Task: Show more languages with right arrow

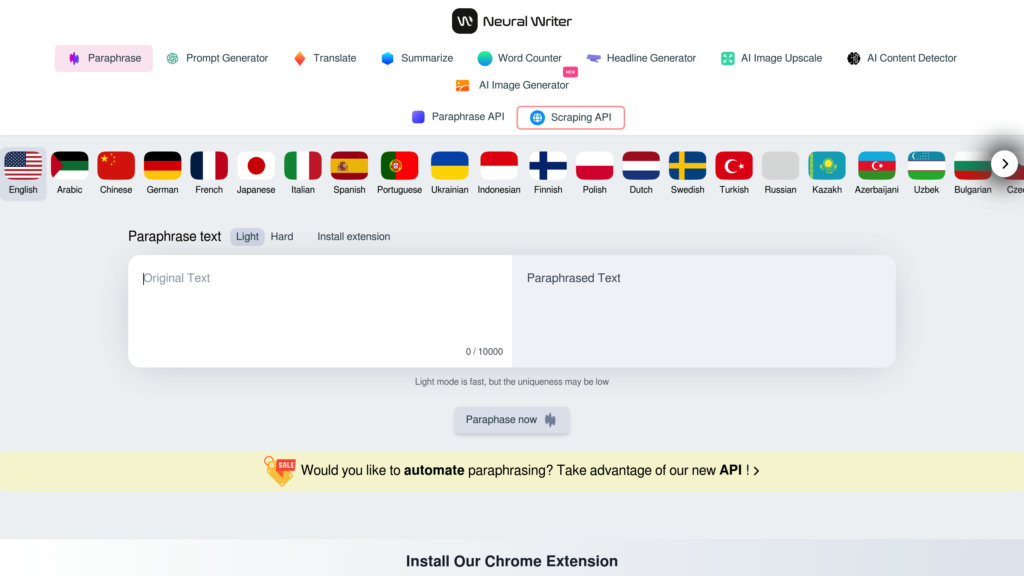Action: (1004, 164)
